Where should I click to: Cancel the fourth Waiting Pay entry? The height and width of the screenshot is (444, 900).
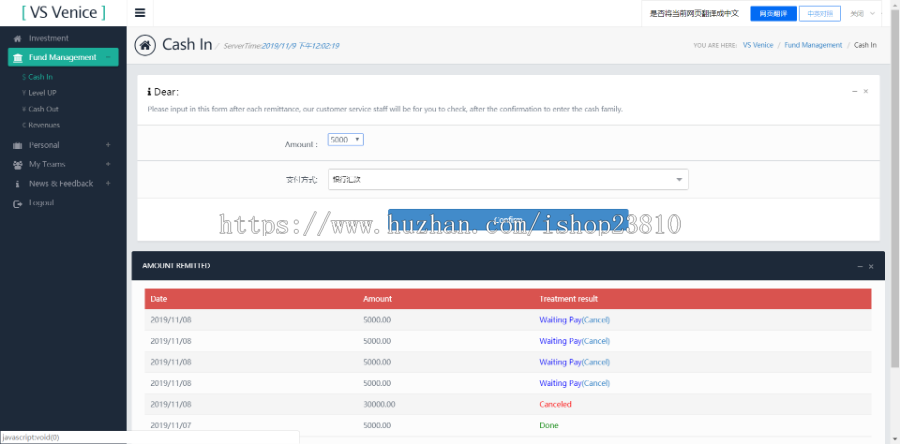[596, 383]
